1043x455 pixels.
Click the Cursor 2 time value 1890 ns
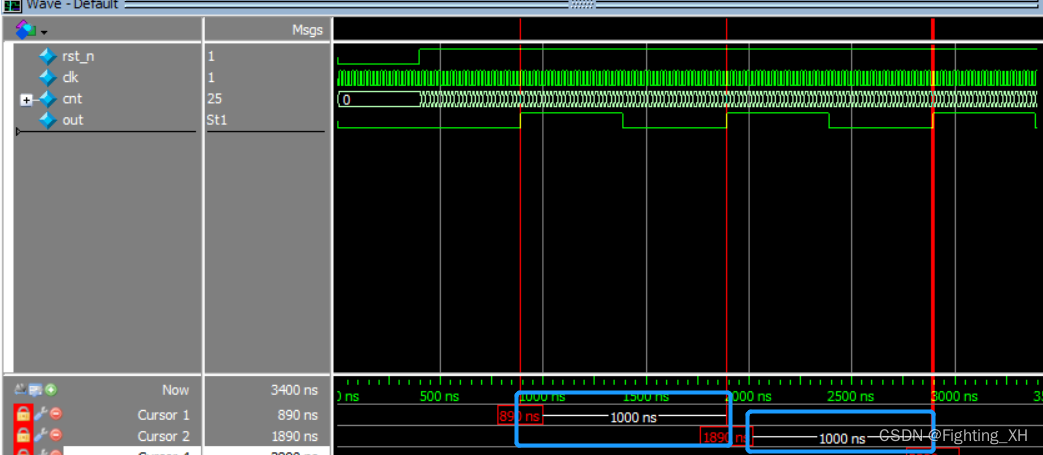click(x=295, y=436)
